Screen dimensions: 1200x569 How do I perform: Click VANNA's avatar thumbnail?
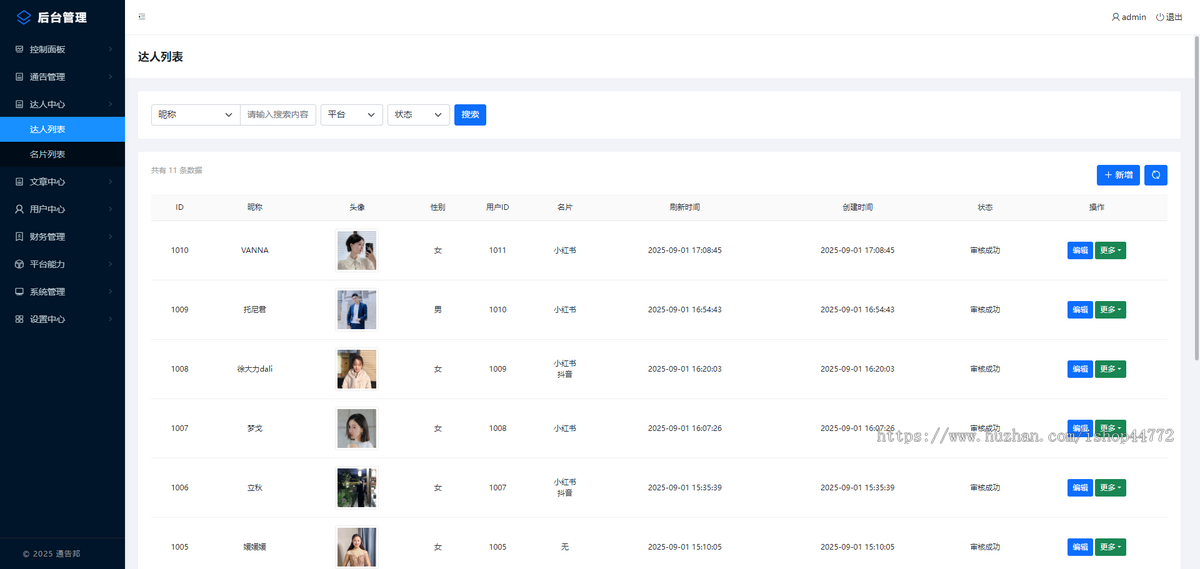[357, 250]
